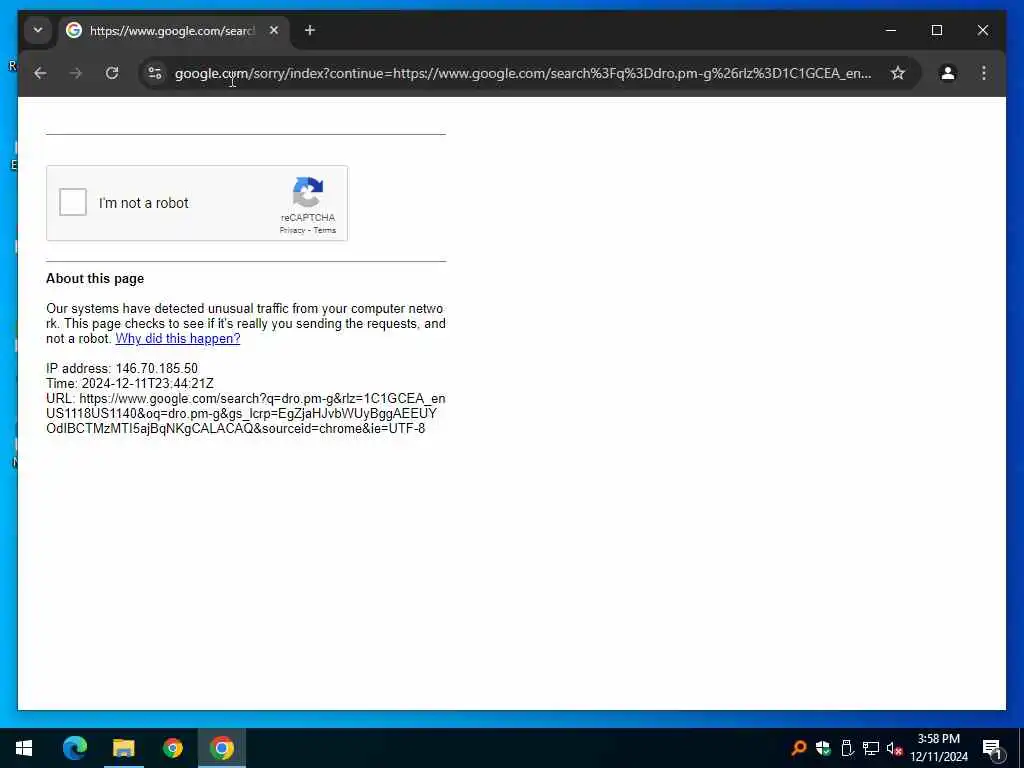Screen dimensions: 1024x768
Task: Open the notification center icon
Action: point(992,748)
